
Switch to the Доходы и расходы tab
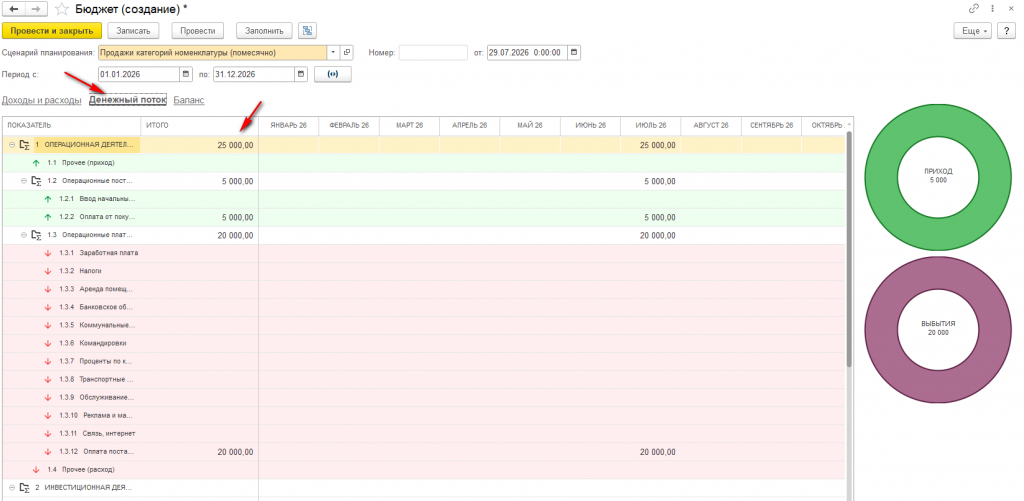tap(42, 100)
